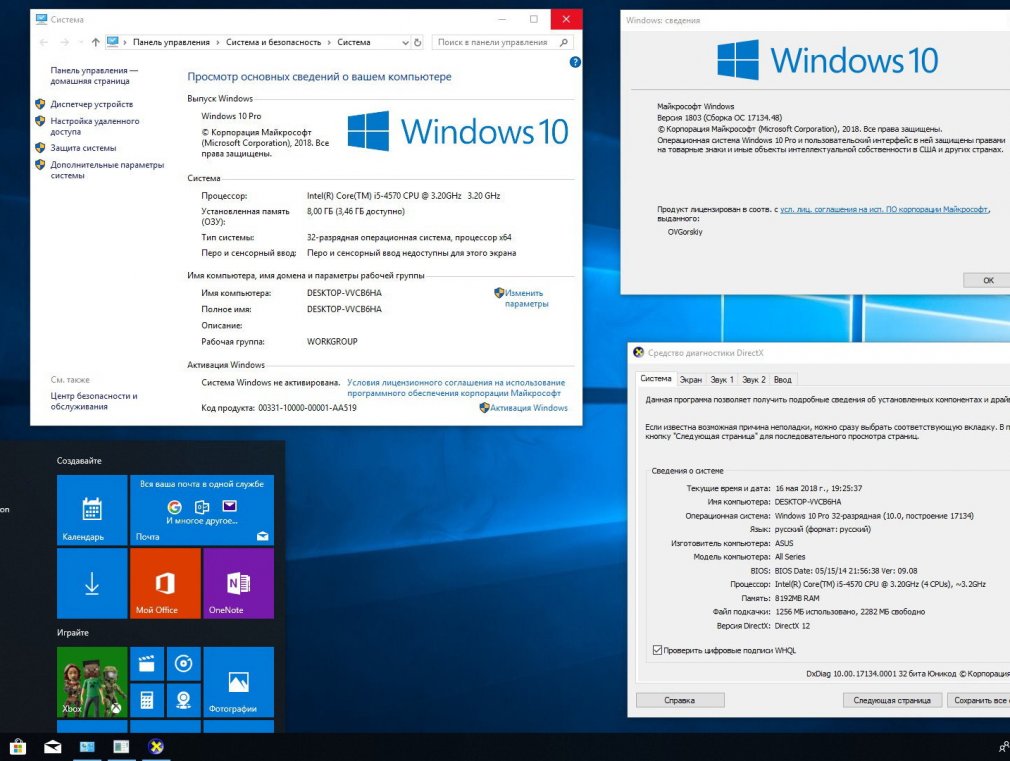Select computer name DESKTOP-VVCB6HA value
The width and height of the screenshot is (1010, 761).
[x=344, y=293]
